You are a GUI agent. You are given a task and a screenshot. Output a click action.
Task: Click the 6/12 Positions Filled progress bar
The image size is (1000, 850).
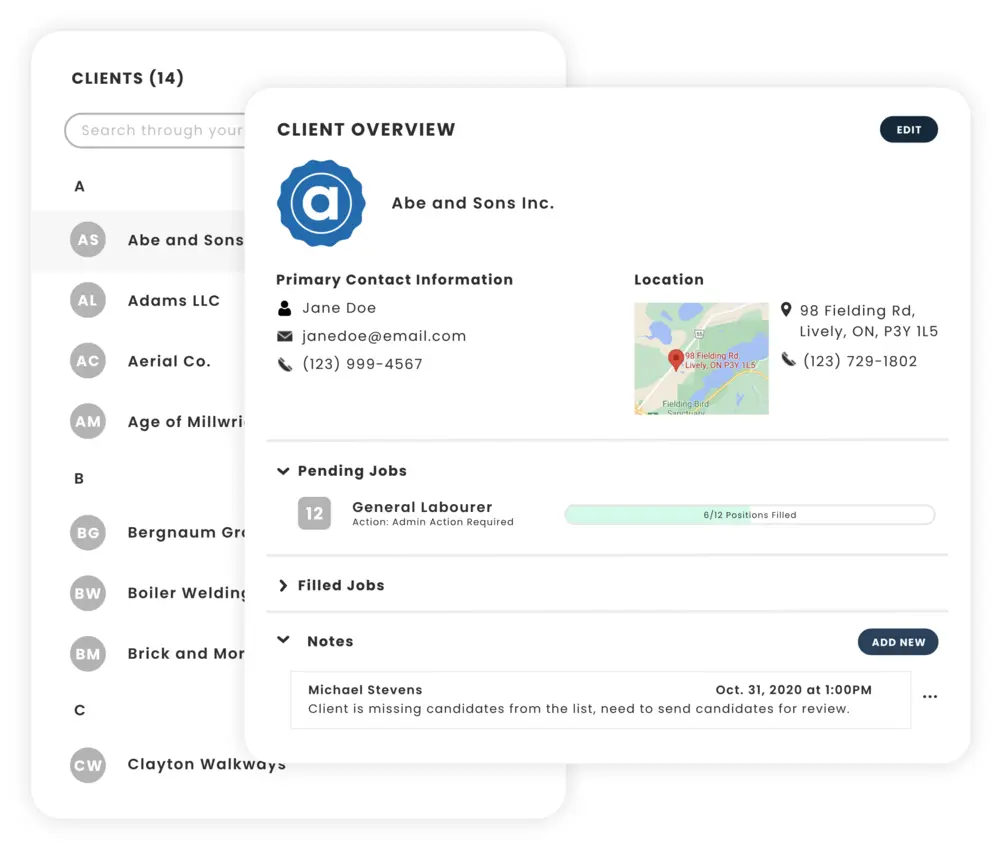click(x=749, y=515)
